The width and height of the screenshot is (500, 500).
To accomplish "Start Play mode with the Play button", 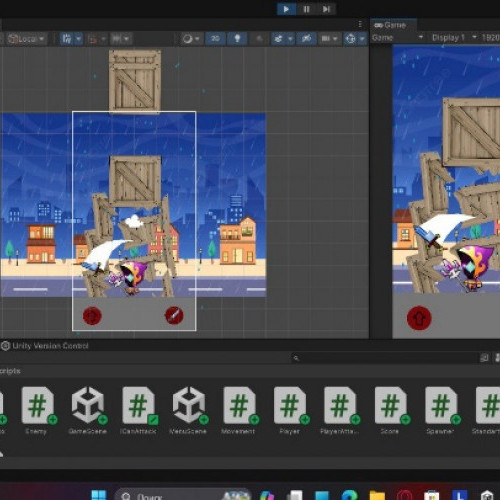I will coord(286,9).
